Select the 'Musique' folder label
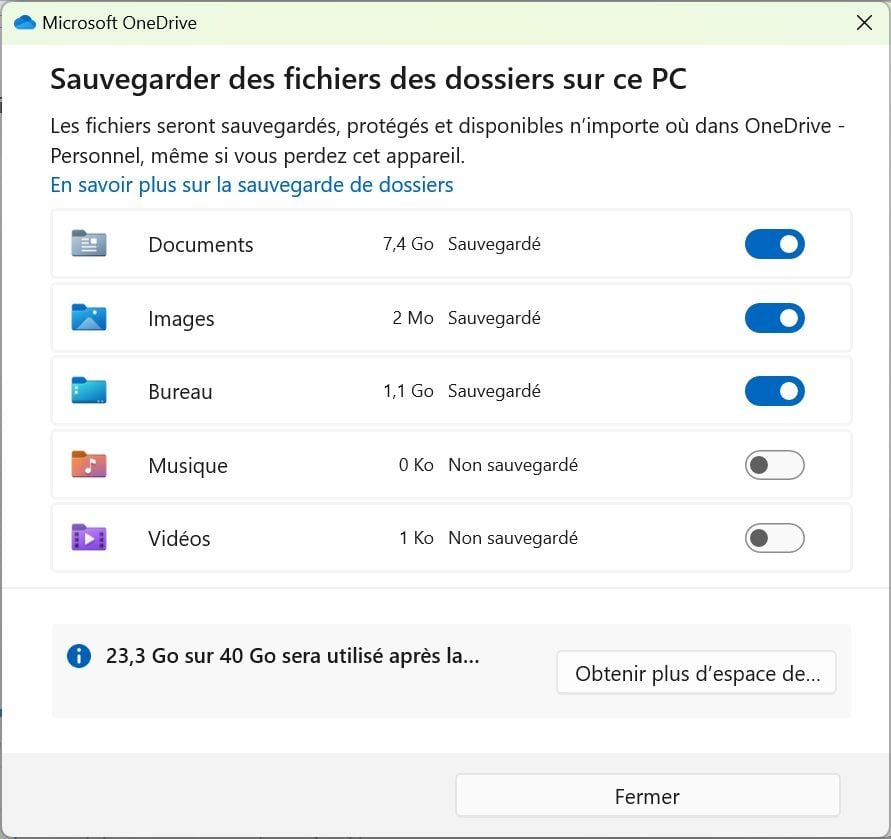Screen dimensions: 891x839 click(x=188, y=466)
